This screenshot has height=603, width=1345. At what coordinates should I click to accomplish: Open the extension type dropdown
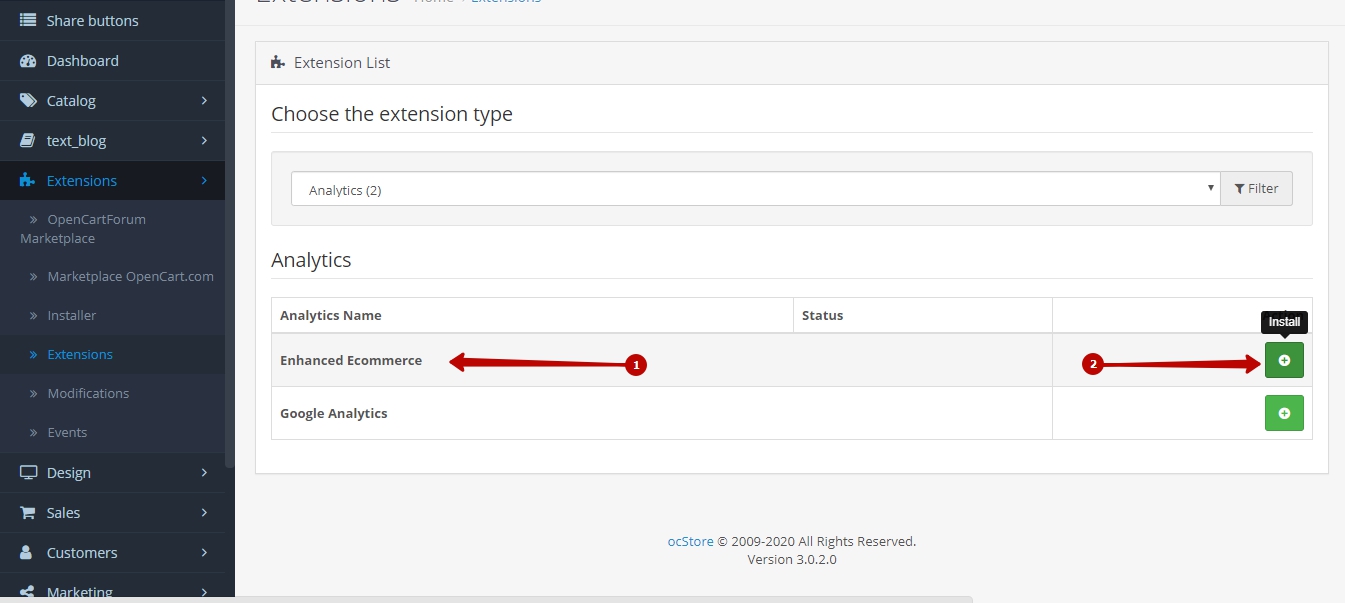coord(755,189)
